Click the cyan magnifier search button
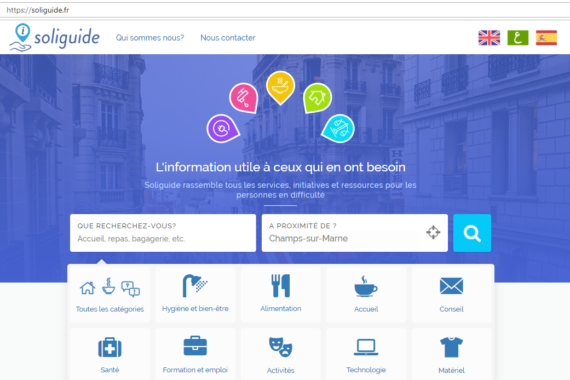The image size is (570, 380). 472,233
